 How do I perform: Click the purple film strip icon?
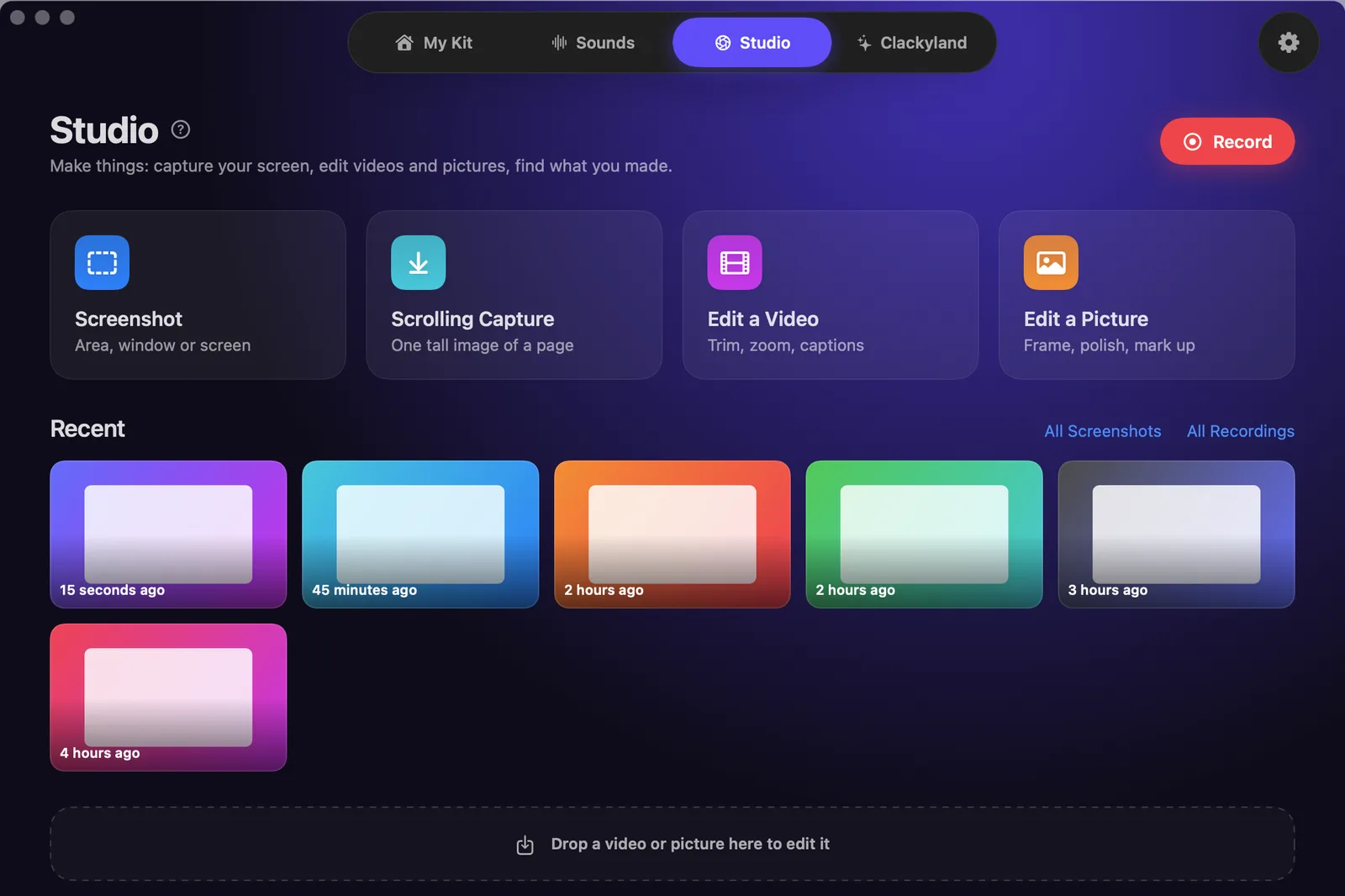[734, 262]
